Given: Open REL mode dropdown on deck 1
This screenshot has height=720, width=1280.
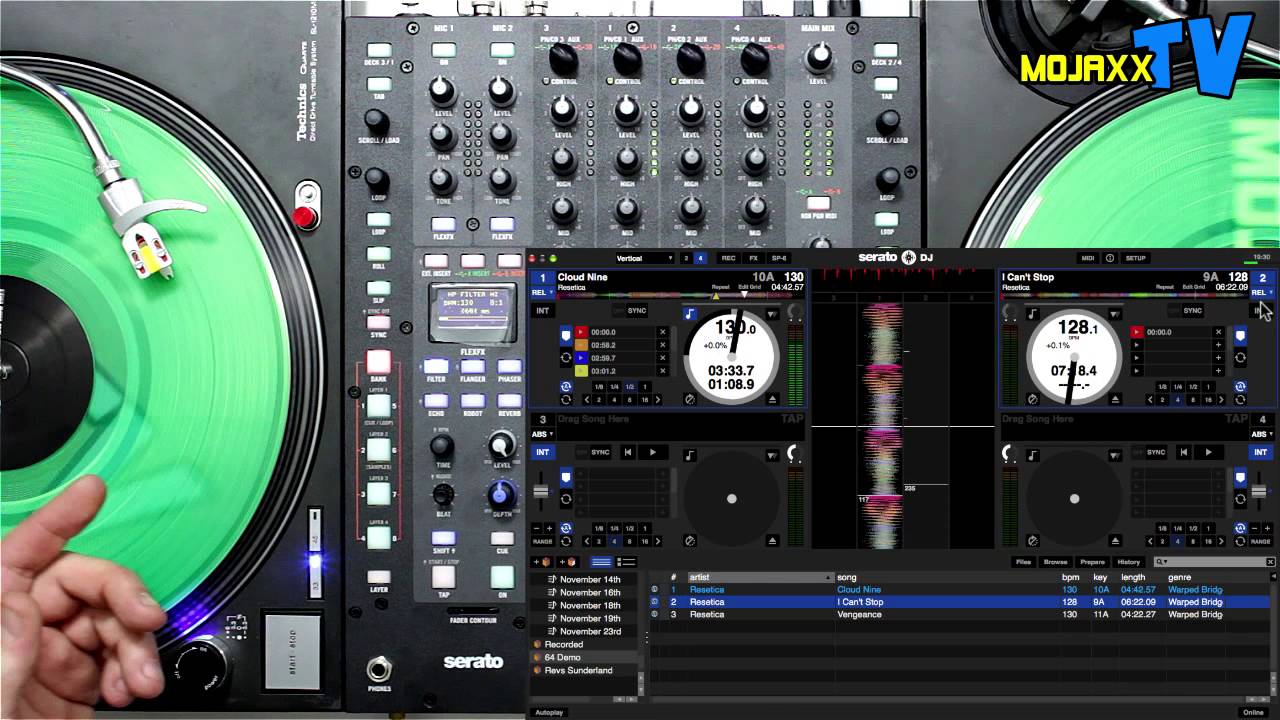Looking at the screenshot, I should tap(543, 292).
